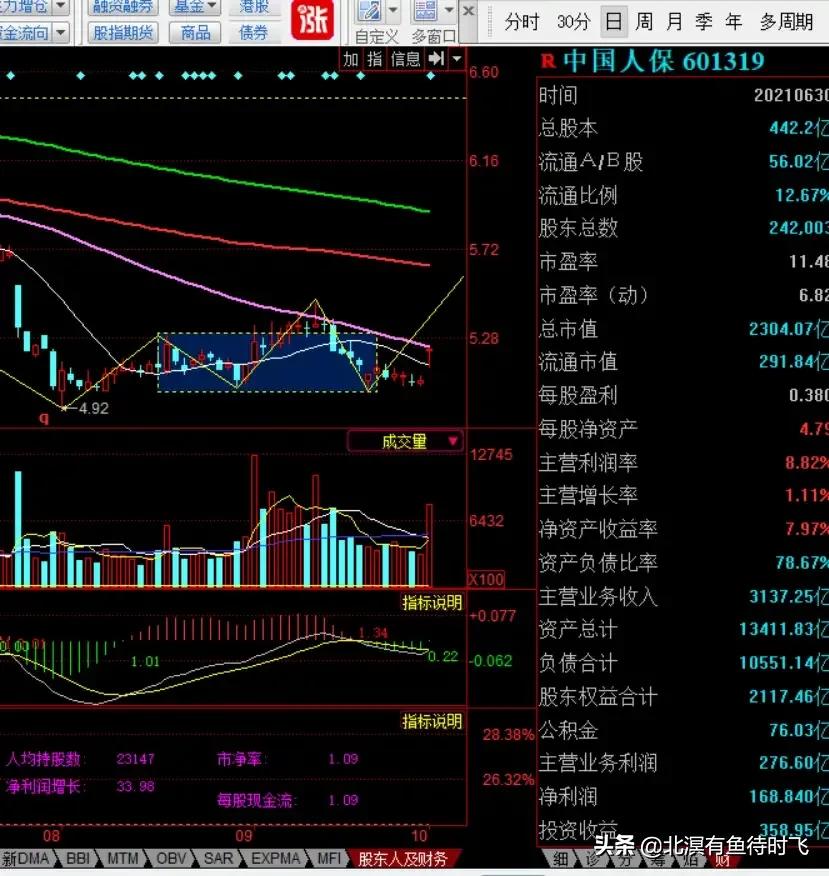Click the 资产负债比率 row label
Viewport: 829px width, 876px height.
598,563
